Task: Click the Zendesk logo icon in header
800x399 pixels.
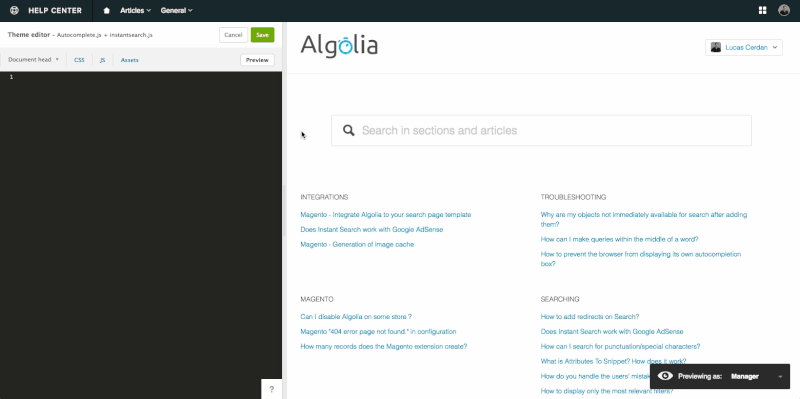Action: (14, 10)
